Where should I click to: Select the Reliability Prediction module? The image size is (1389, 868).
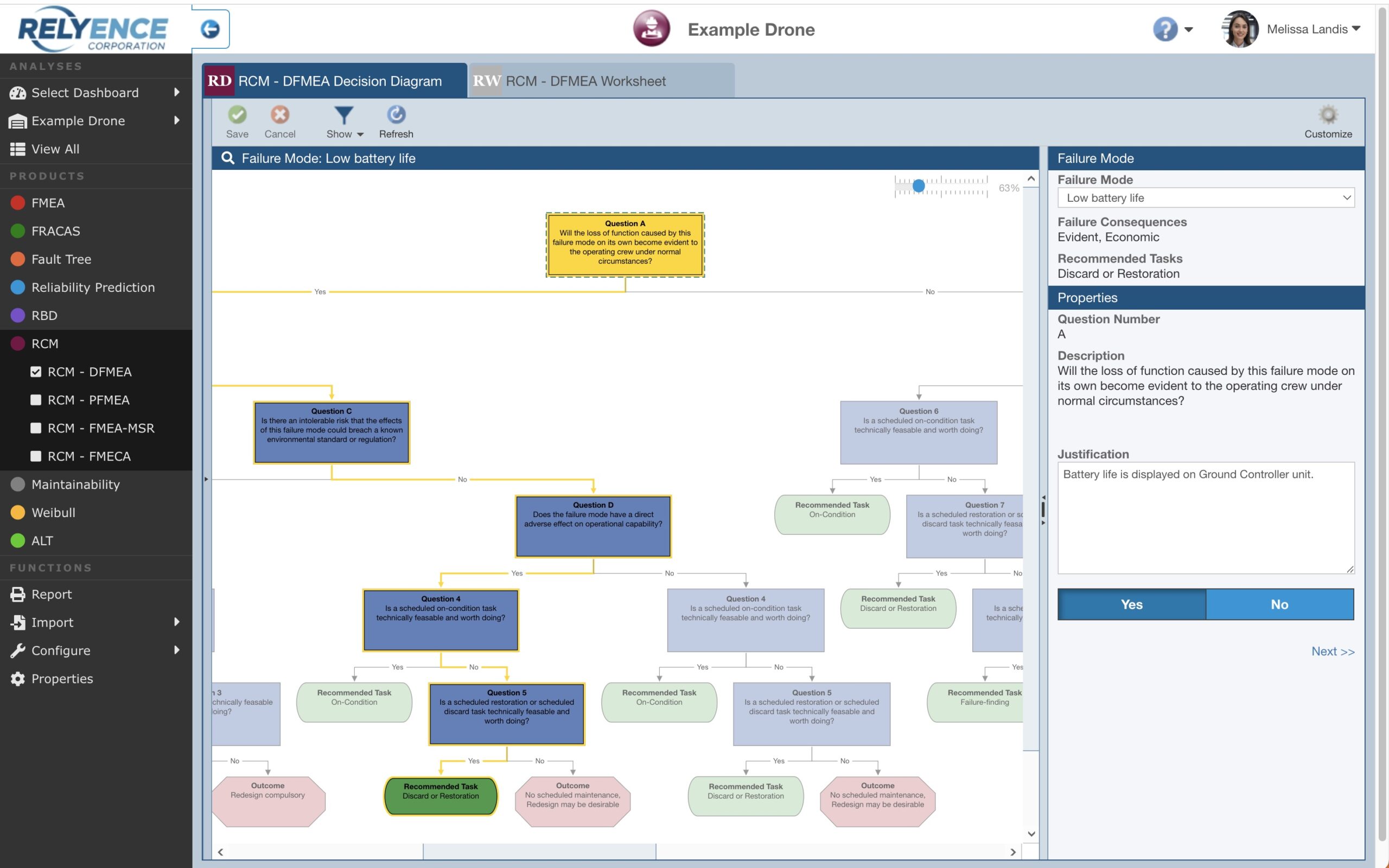92,287
